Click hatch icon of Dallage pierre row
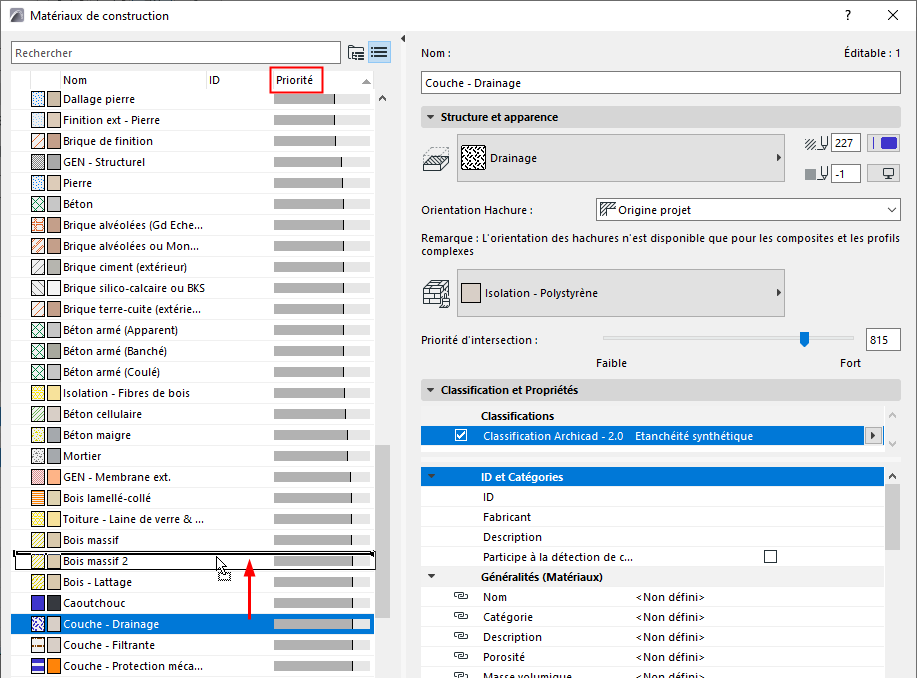 (38, 99)
